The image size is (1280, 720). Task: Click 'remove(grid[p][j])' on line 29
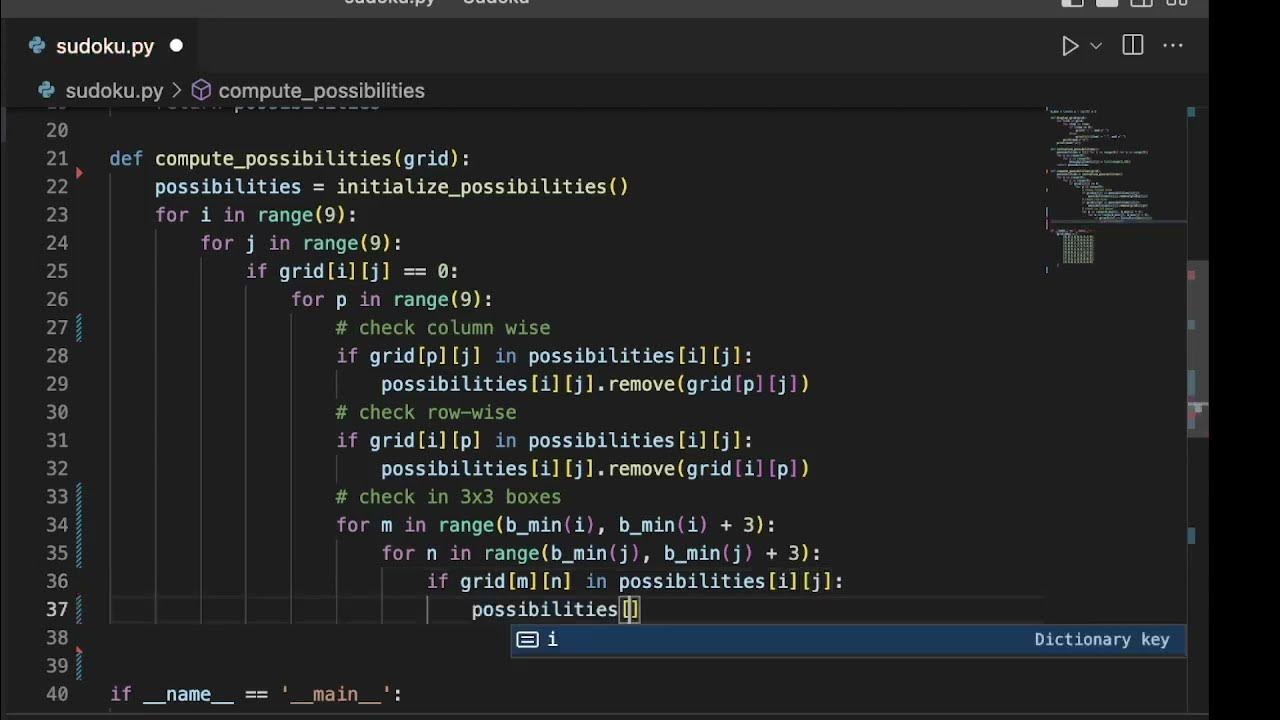point(708,384)
